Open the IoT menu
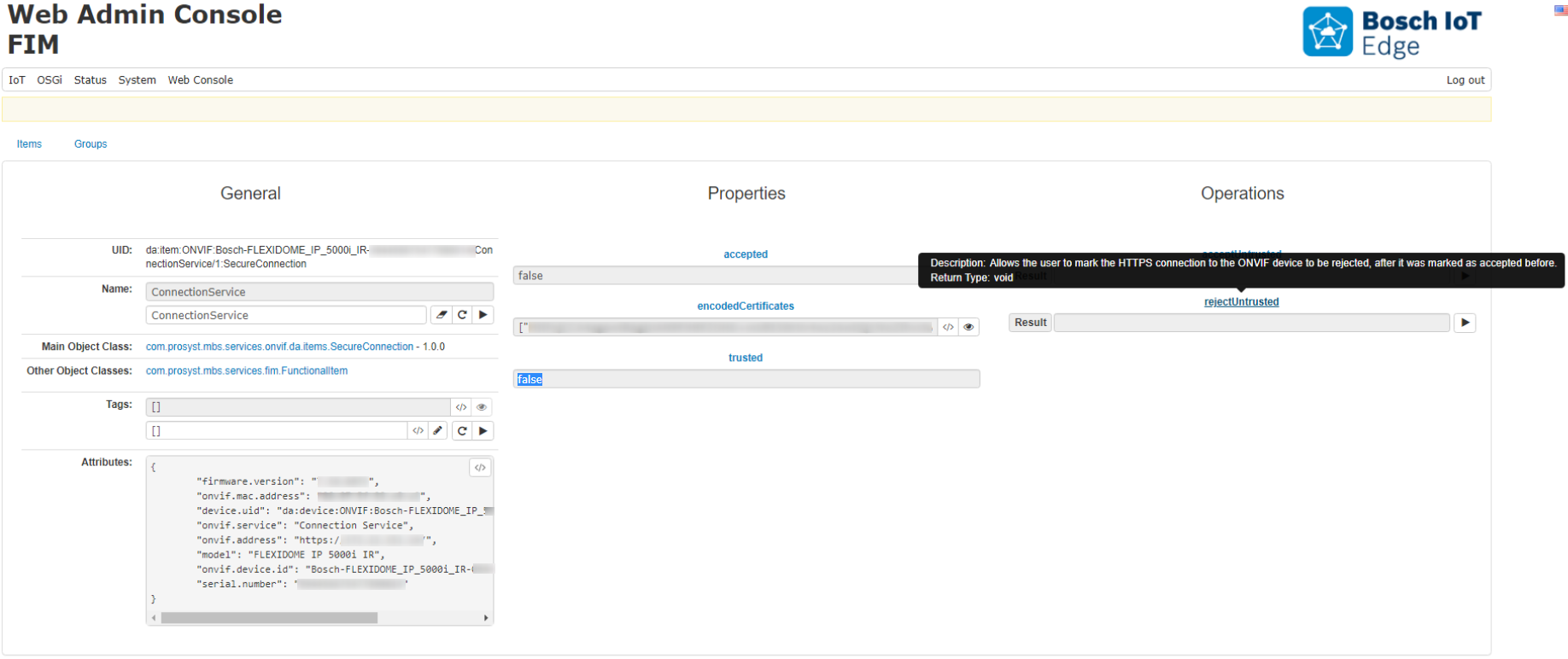This screenshot has height=659, width=1568. [17, 80]
